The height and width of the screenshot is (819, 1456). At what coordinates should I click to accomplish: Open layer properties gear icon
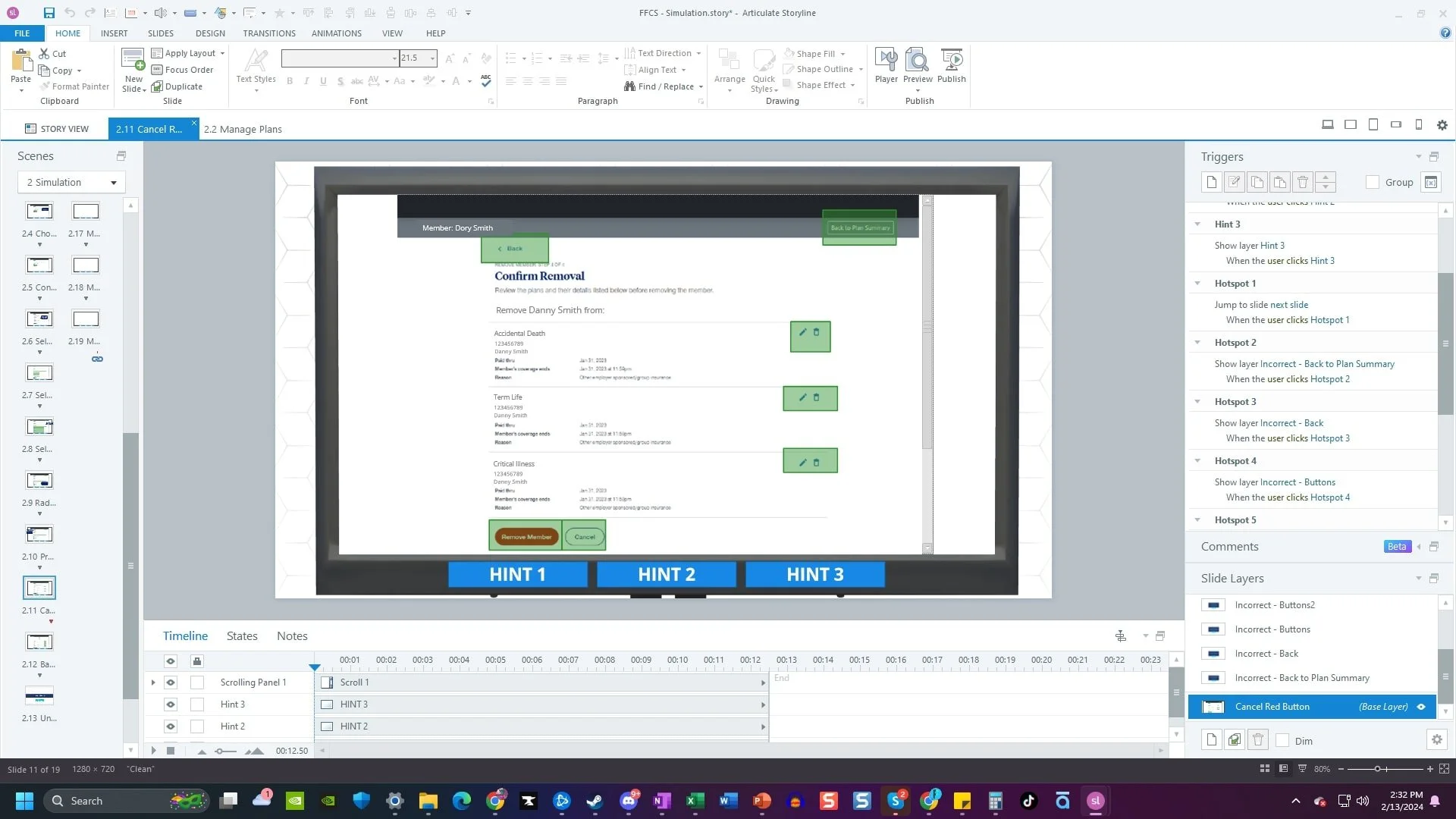1436,740
